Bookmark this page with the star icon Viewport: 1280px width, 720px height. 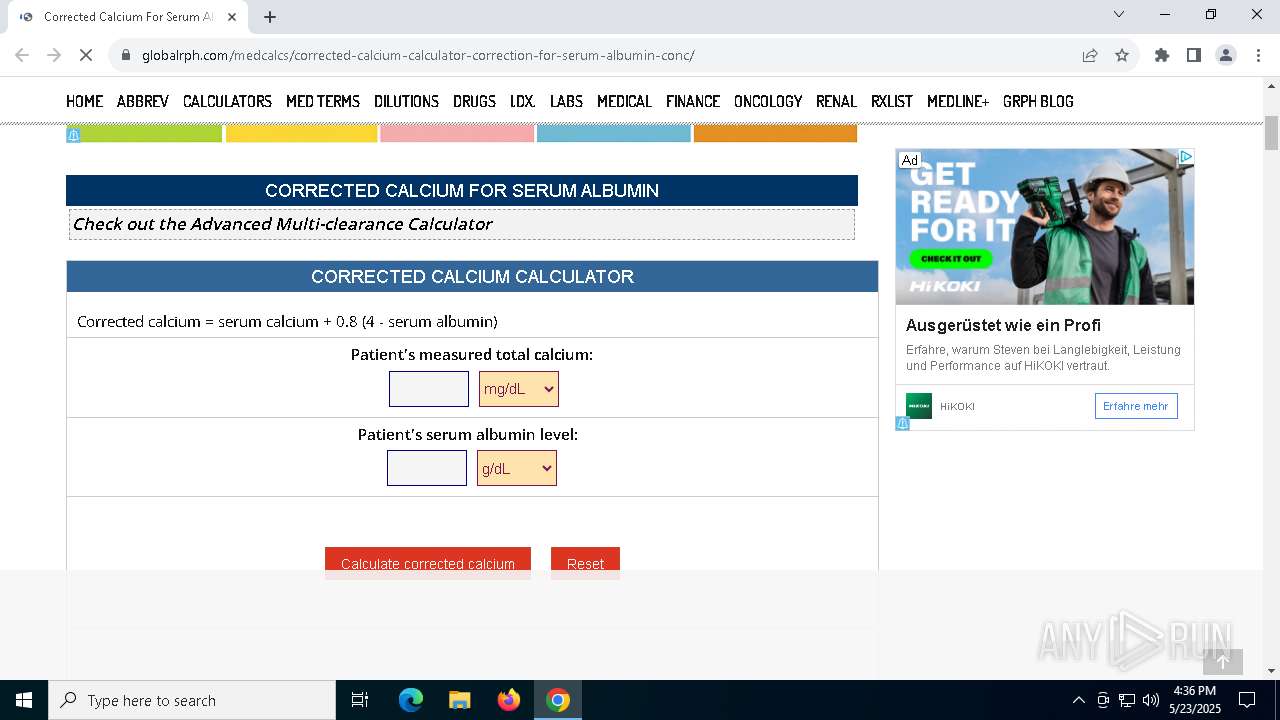point(1122,55)
